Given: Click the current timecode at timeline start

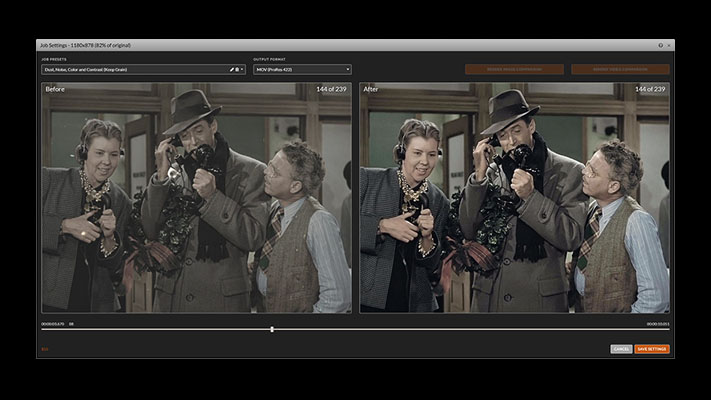Looking at the screenshot, I should (x=53, y=324).
